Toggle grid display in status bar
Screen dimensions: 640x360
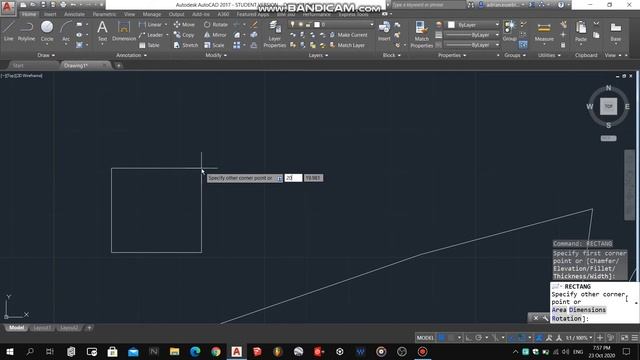441,338
